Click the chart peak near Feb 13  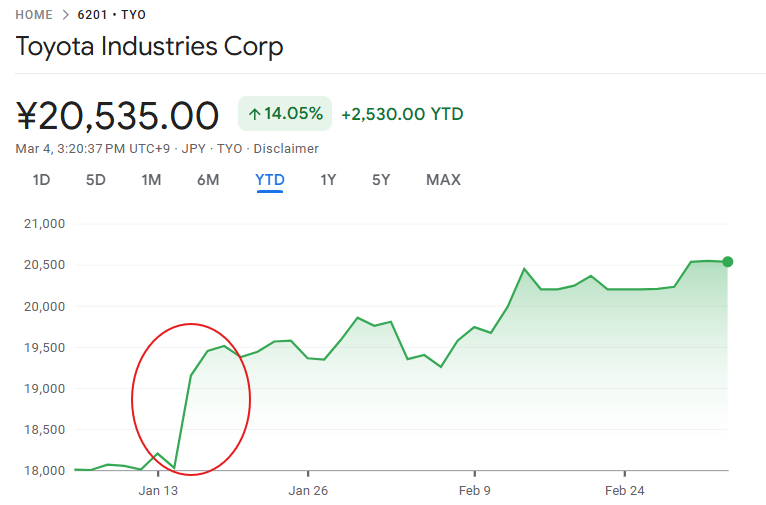click(x=524, y=268)
